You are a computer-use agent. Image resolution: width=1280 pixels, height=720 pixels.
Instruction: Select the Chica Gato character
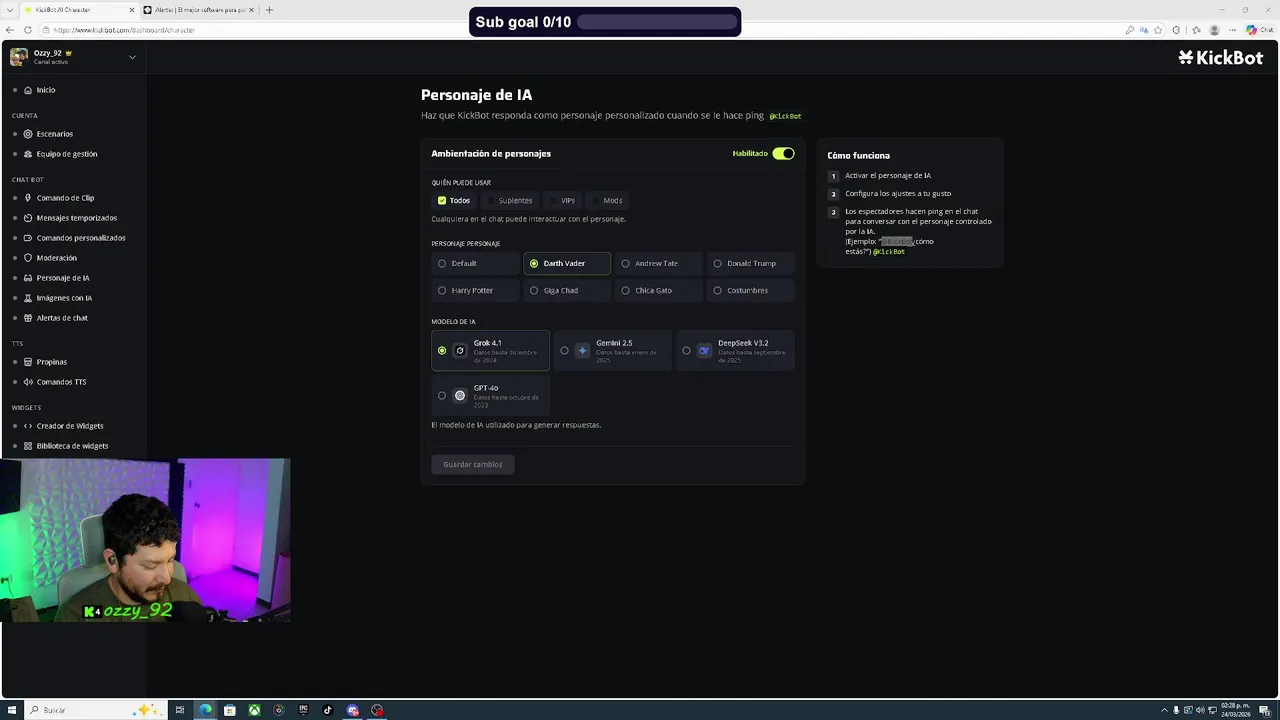[x=659, y=290]
